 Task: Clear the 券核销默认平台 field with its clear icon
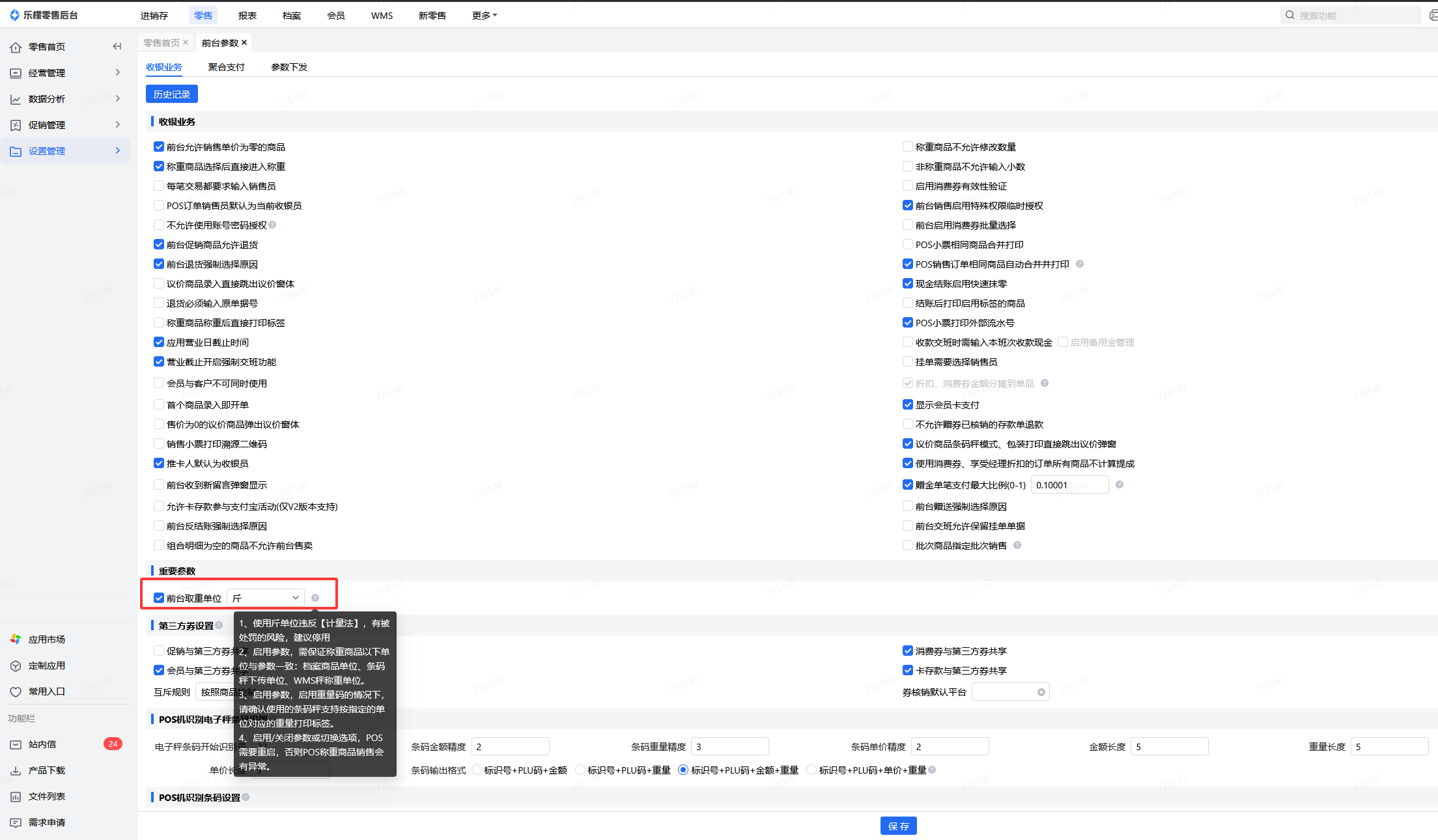coord(1041,692)
